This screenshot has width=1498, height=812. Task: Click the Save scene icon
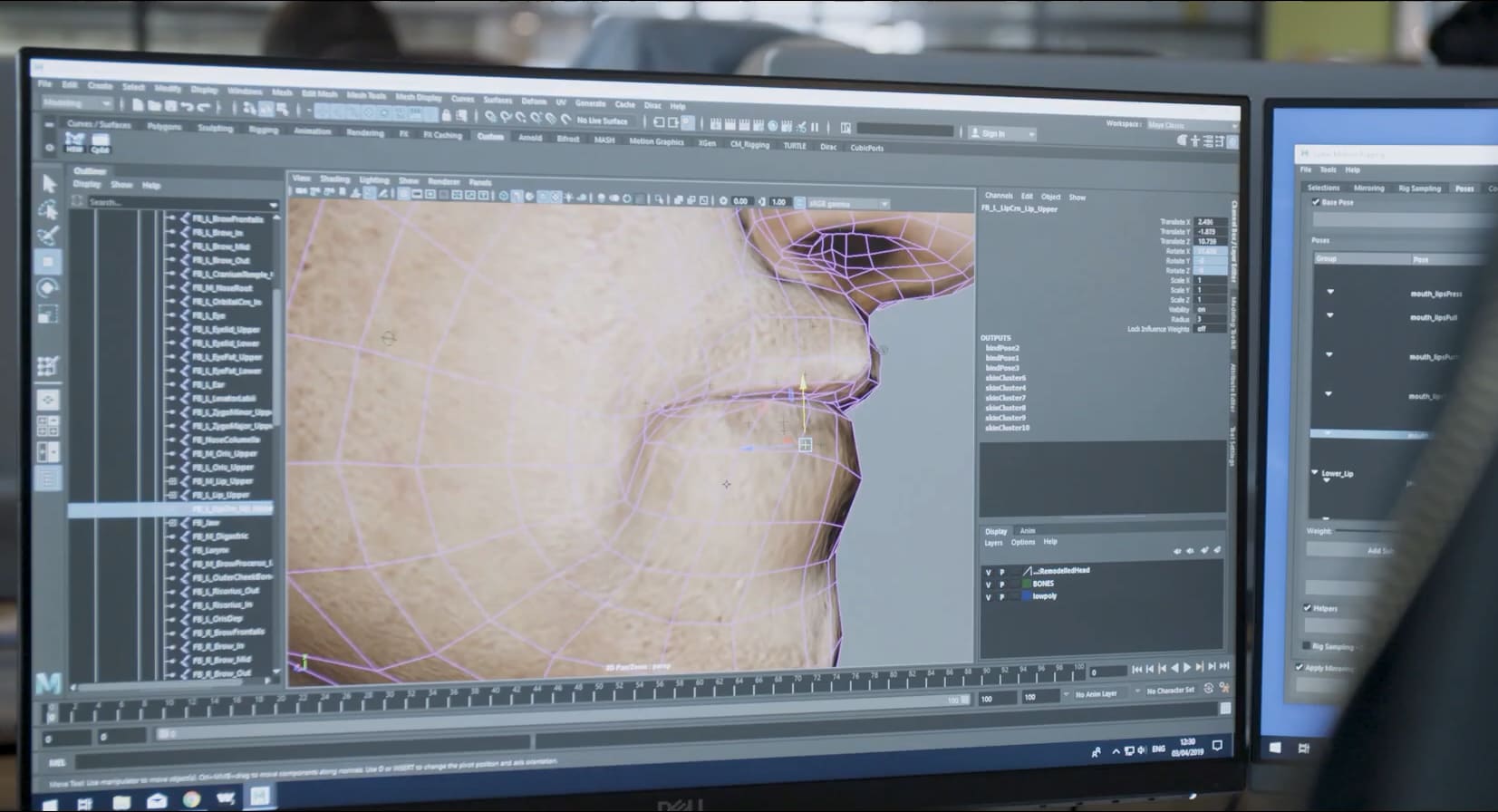(169, 106)
